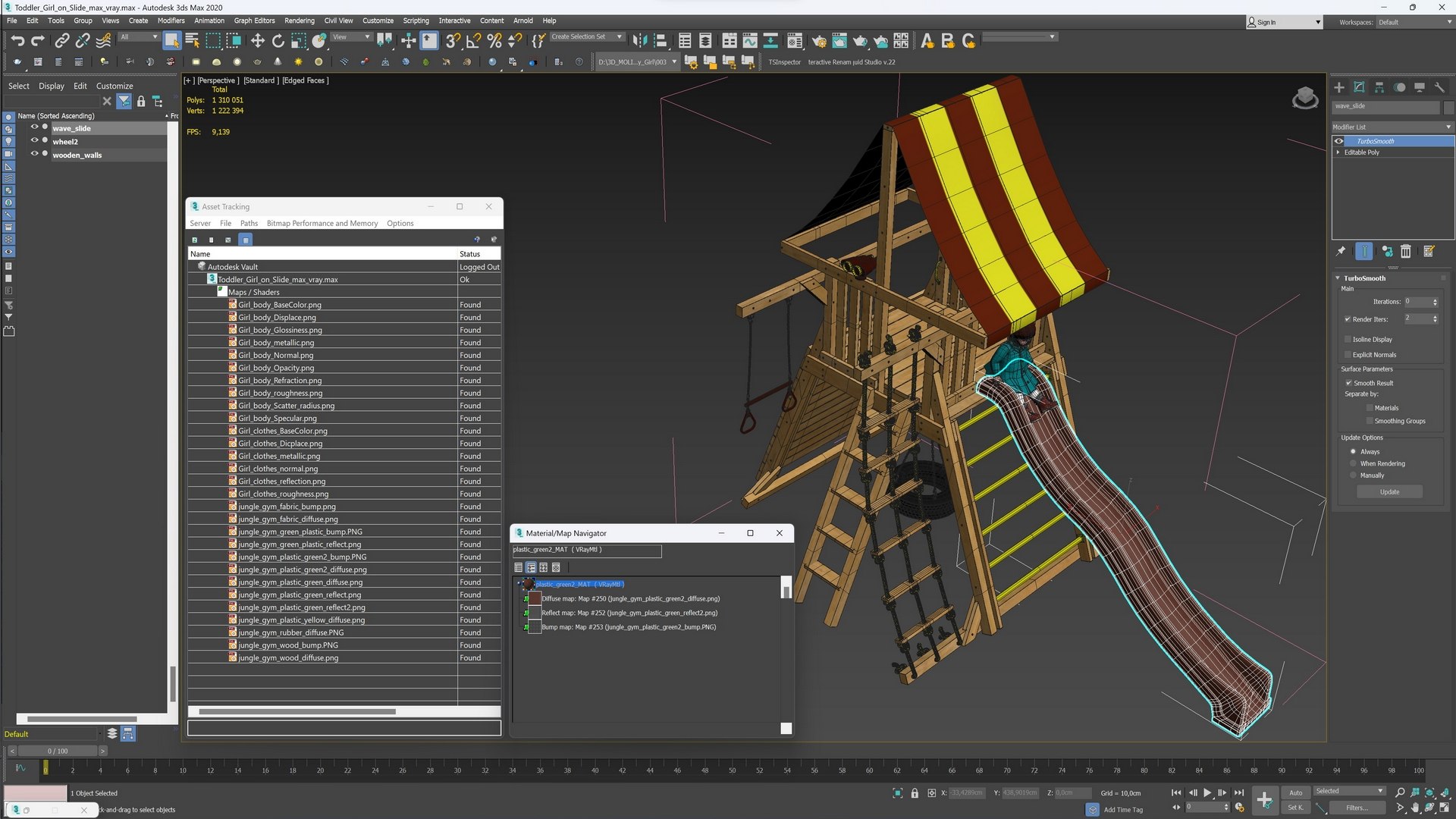Screen dimensions: 1456x819
Task: Open the All selection filter dropdown
Action: pos(139,36)
